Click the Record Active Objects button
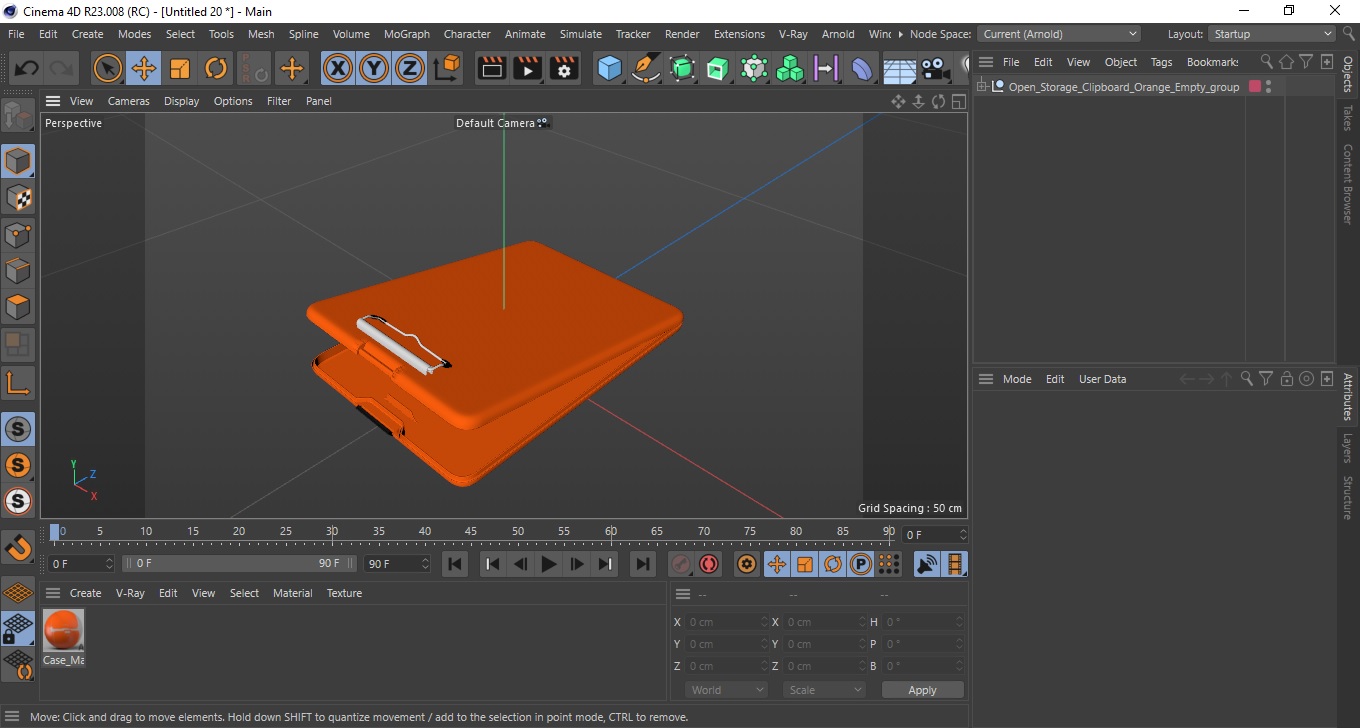 point(681,564)
